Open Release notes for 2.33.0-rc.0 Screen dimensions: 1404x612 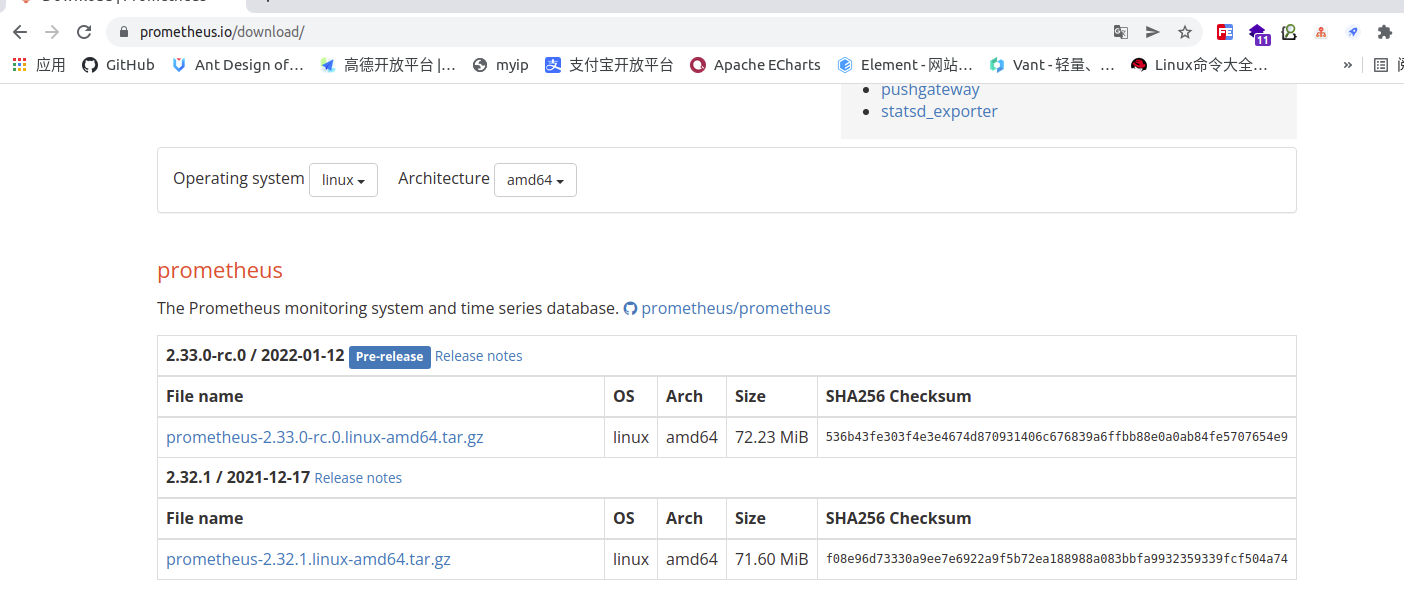pos(478,356)
